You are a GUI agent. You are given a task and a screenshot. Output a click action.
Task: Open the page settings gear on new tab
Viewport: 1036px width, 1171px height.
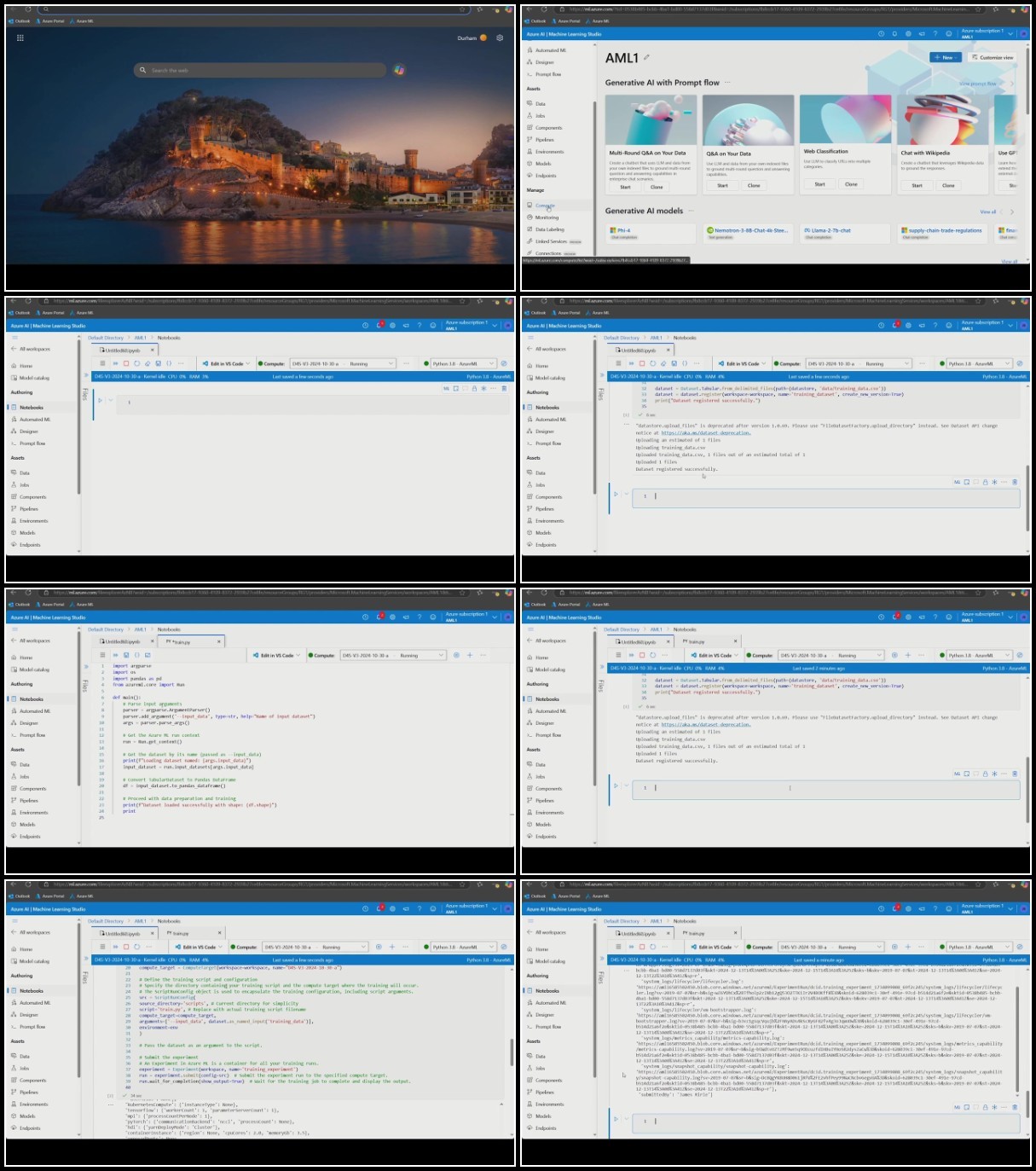(x=500, y=38)
